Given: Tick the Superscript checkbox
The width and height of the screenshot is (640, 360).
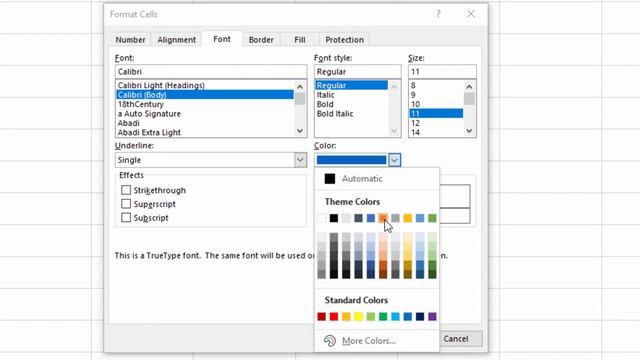Looking at the screenshot, I should (x=126, y=204).
